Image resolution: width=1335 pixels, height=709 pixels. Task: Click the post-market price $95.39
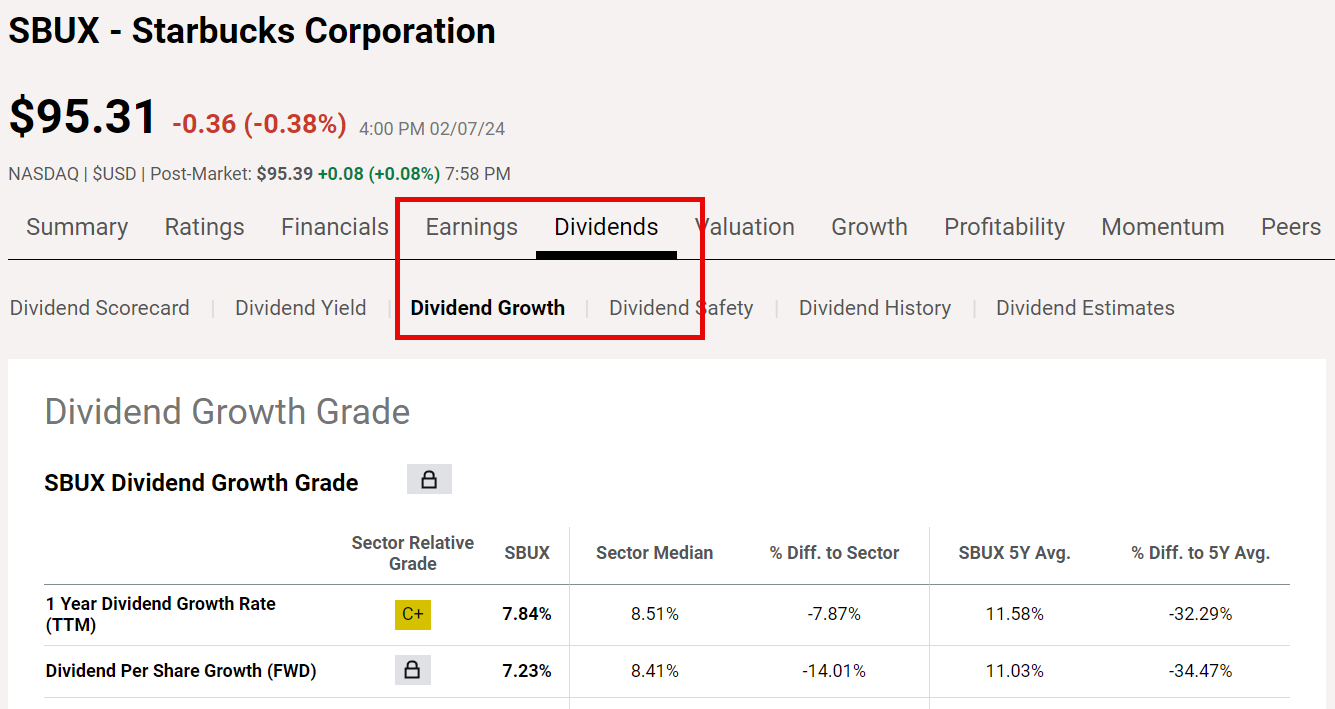(285, 174)
